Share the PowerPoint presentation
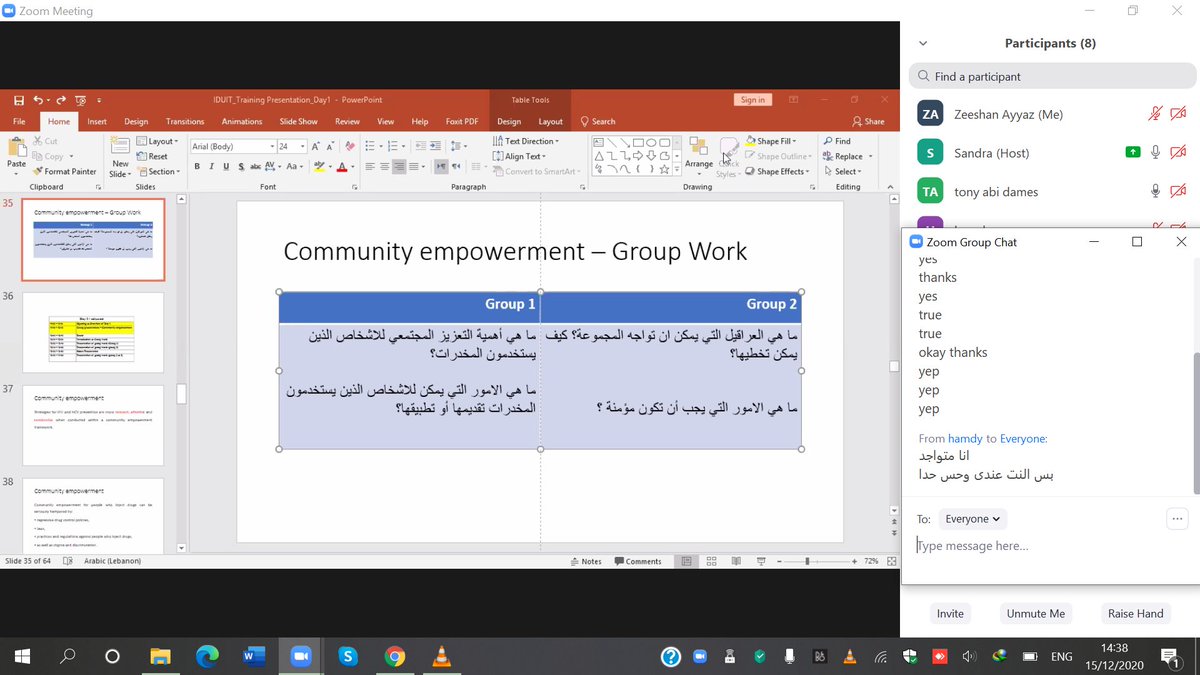Screen dimensions: 1200x675 tap(868, 121)
